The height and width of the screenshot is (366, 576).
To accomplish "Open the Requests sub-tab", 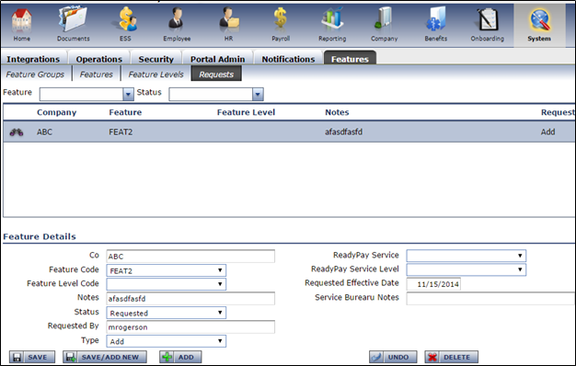I will pyautogui.click(x=216, y=74).
